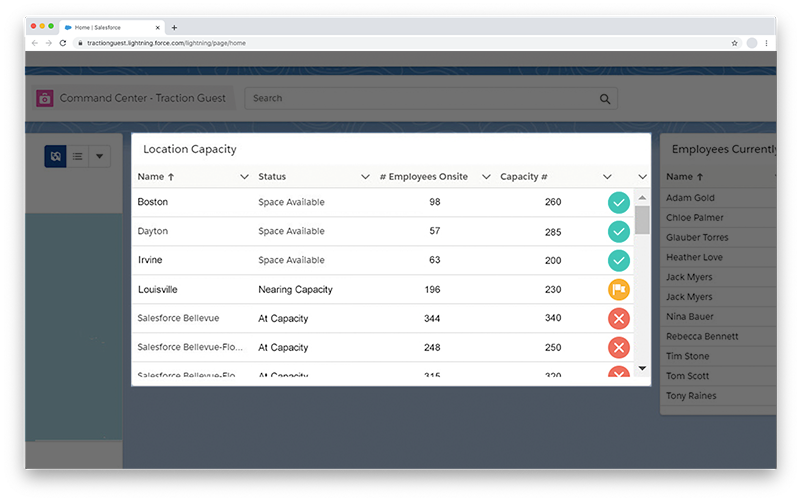Click the 344 employees onsite value
This screenshot has height=501, width=800.
(432, 318)
